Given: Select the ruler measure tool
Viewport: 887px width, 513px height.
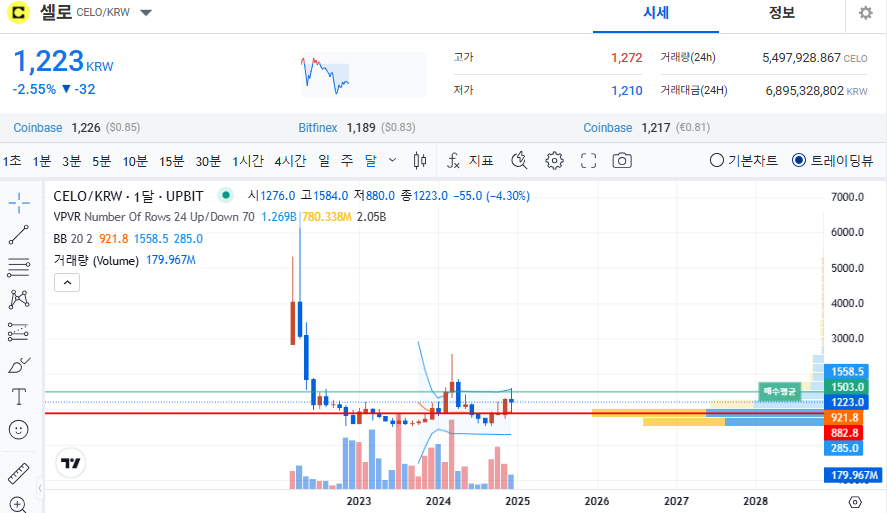Looking at the screenshot, I should point(19,473).
